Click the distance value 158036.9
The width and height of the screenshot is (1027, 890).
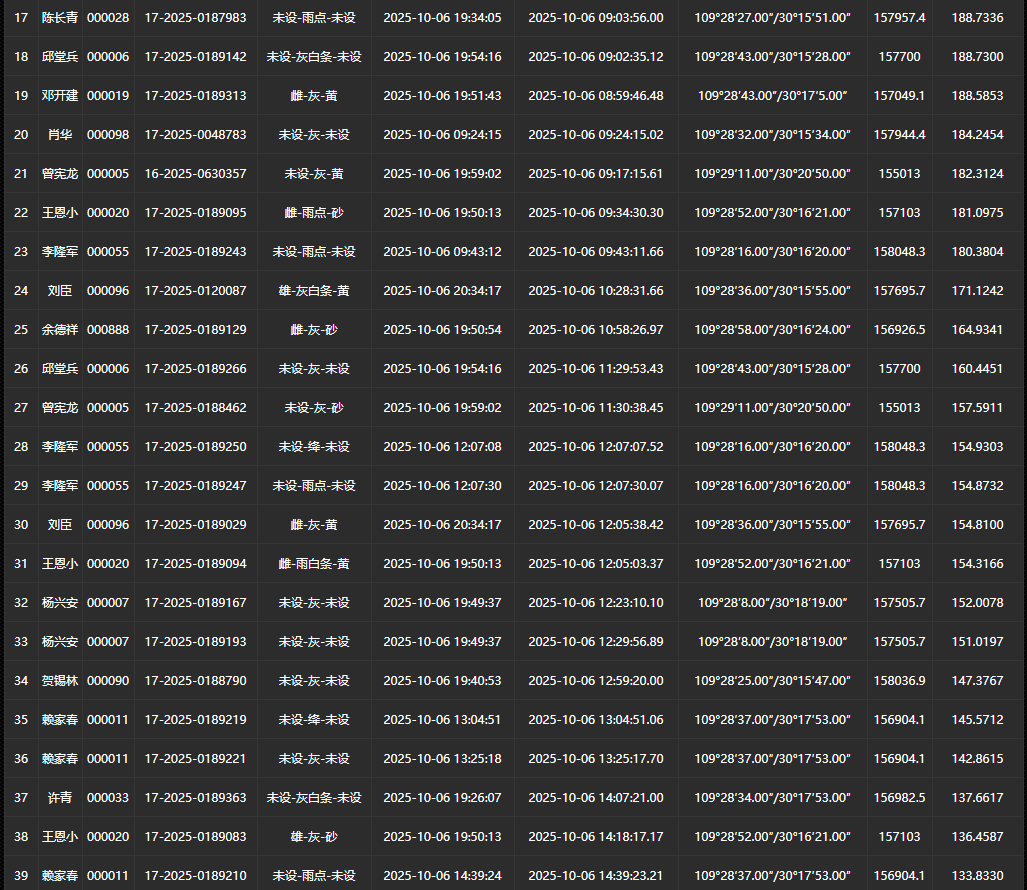899,681
